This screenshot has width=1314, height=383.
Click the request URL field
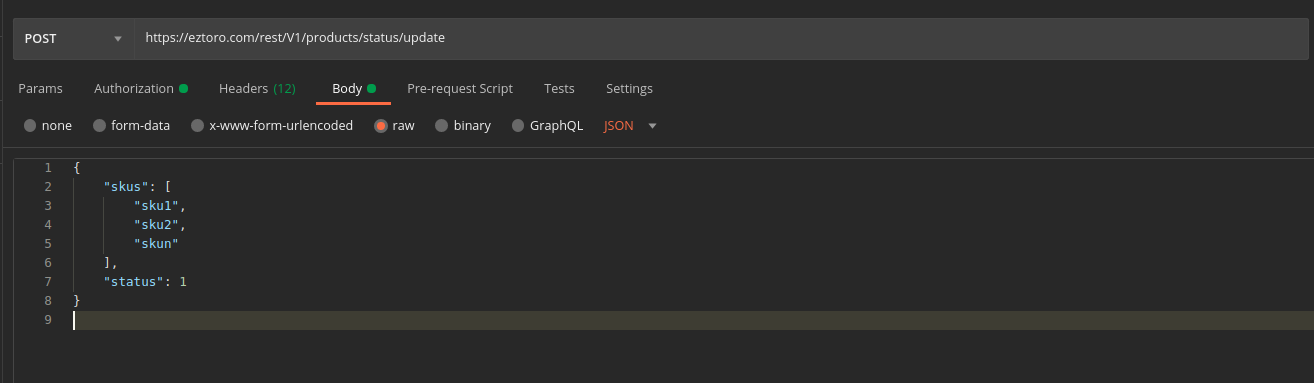click(x=722, y=38)
